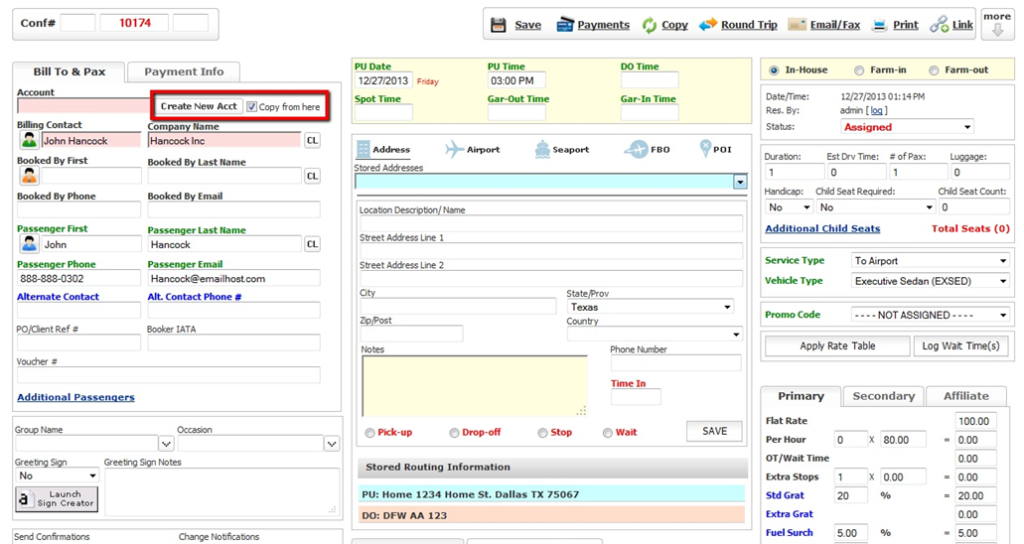The image size is (1024, 544).
Task: Expand the Vehicle Type dropdown
Action: point(930,282)
